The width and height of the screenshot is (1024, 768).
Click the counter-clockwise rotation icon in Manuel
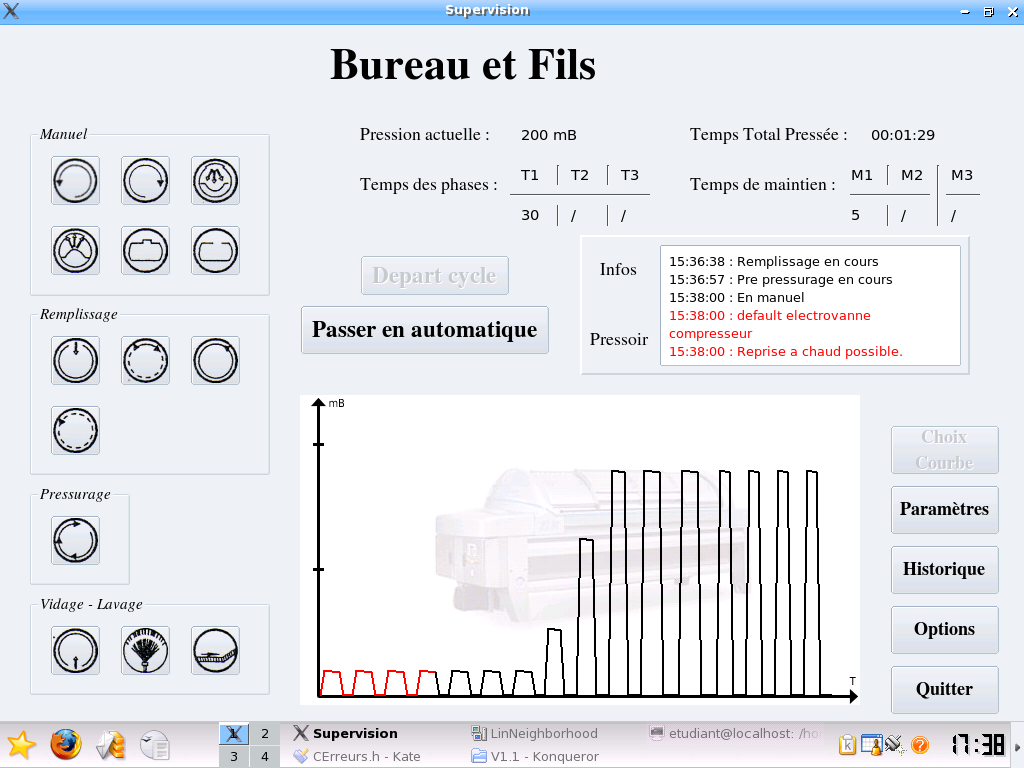pyautogui.click(x=76, y=180)
